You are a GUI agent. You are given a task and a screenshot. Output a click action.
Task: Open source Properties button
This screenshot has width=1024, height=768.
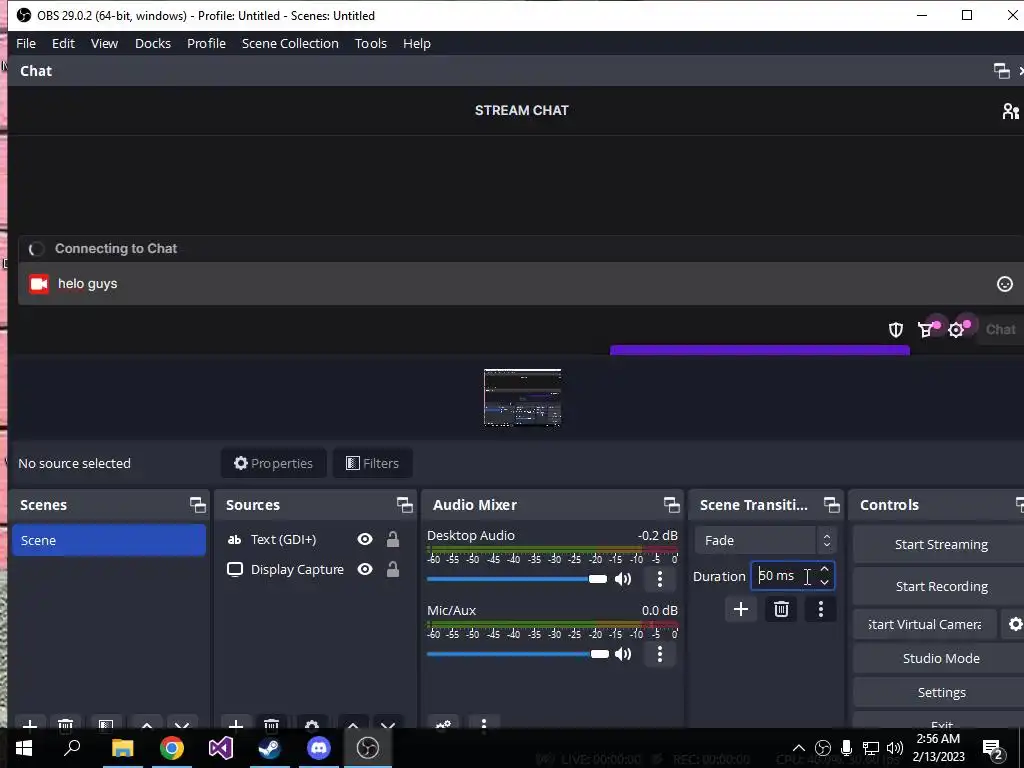(x=274, y=464)
